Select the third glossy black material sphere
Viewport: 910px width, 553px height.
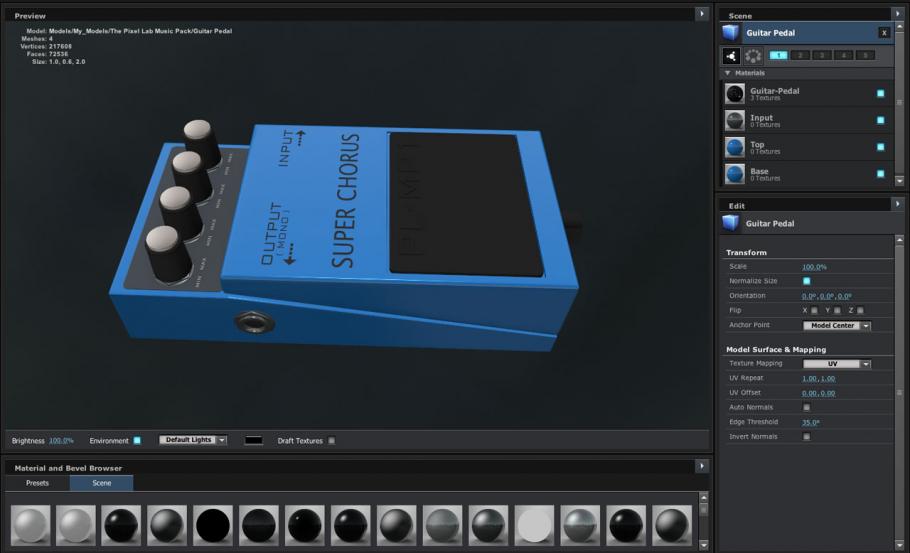click(121, 525)
